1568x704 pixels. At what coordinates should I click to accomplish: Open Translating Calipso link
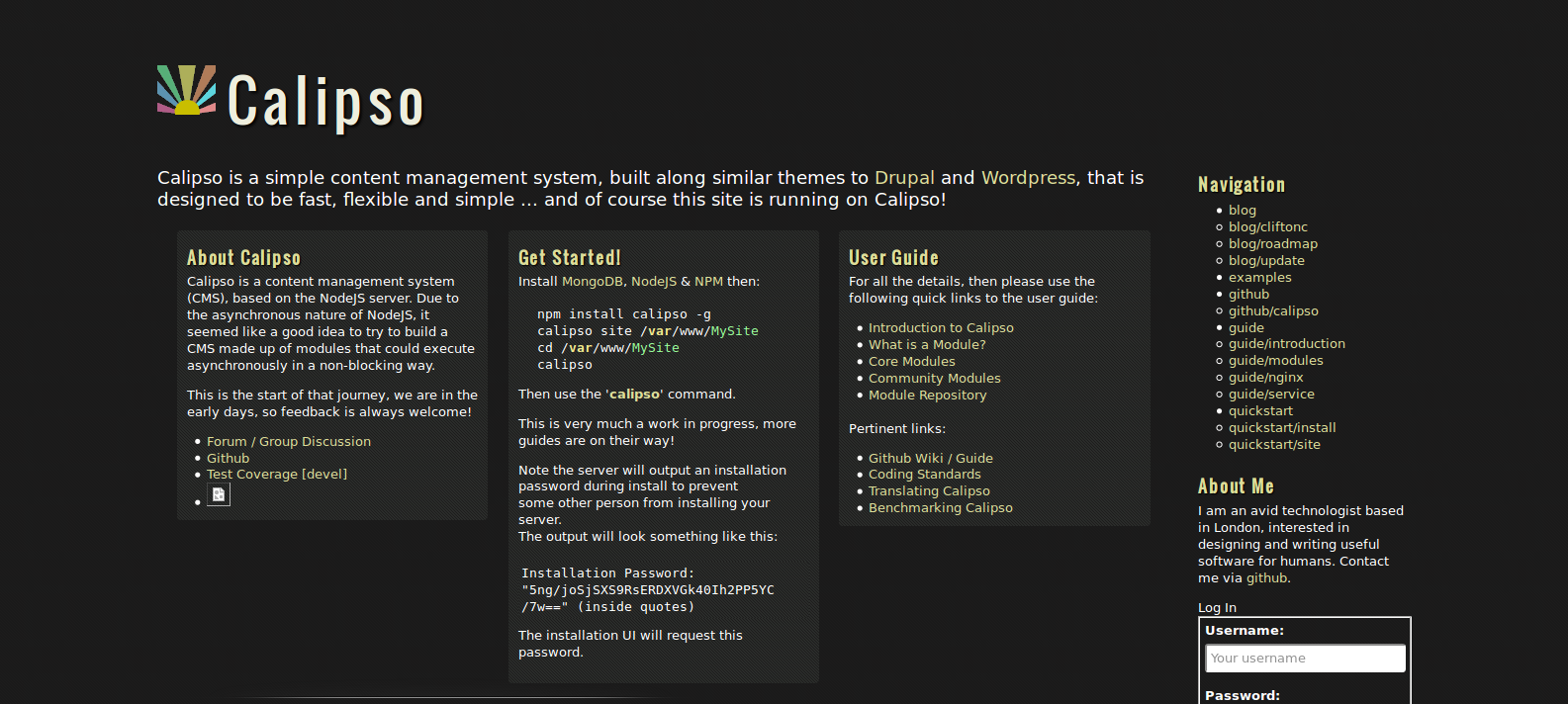pyautogui.click(x=929, y=491)
